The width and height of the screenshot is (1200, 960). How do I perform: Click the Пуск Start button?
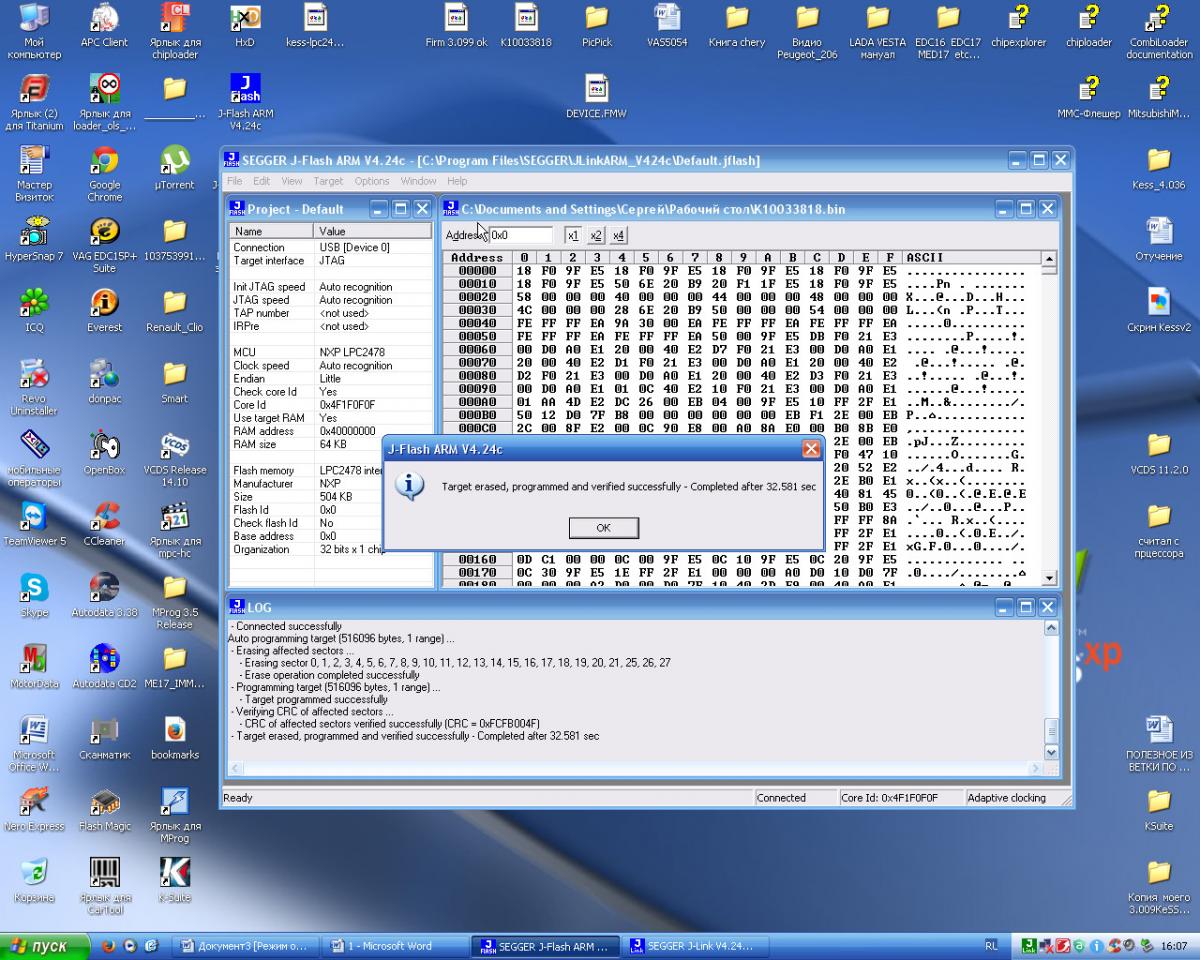(42, 946)
